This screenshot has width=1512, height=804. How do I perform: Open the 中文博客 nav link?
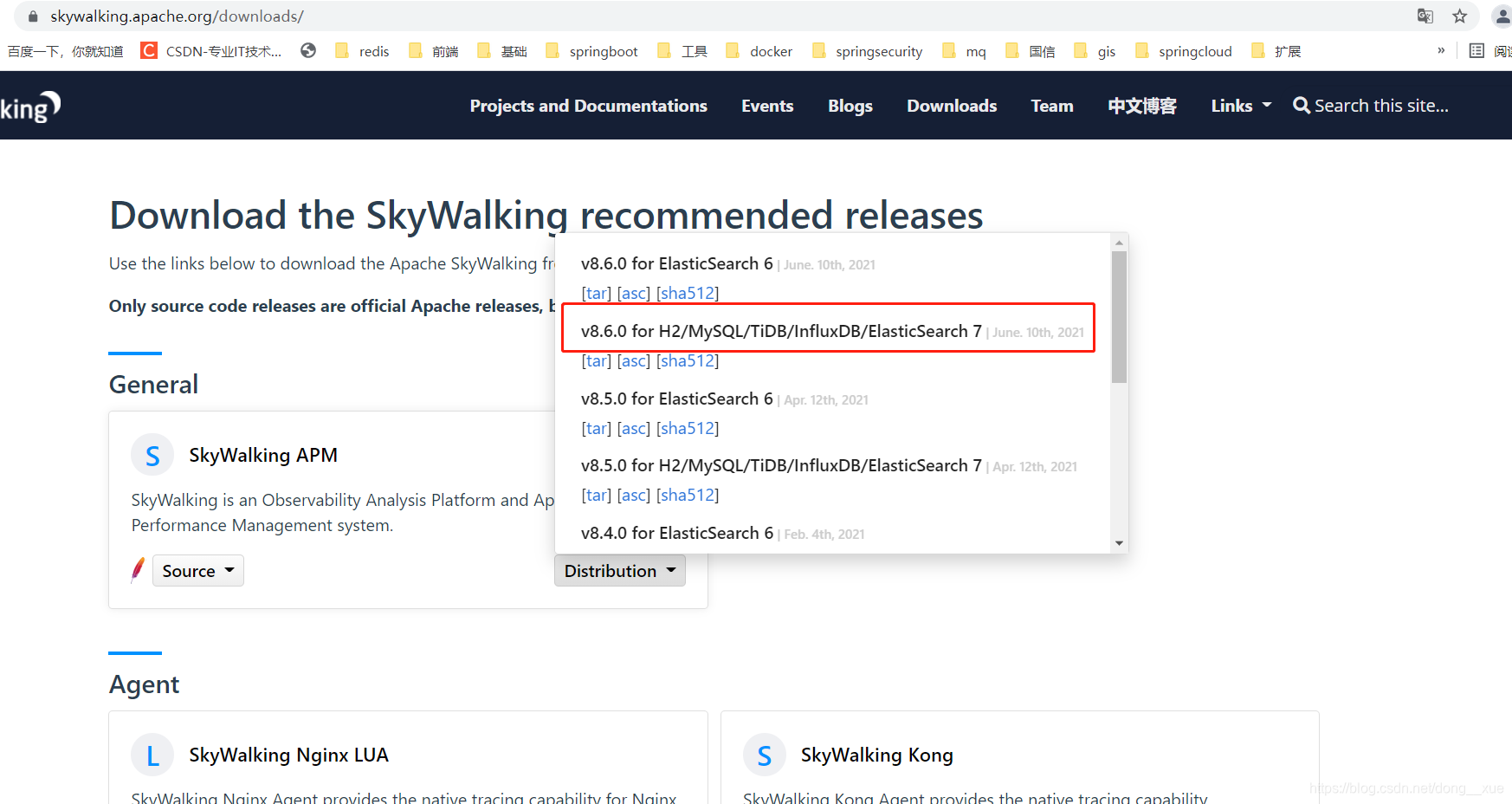1142,106
